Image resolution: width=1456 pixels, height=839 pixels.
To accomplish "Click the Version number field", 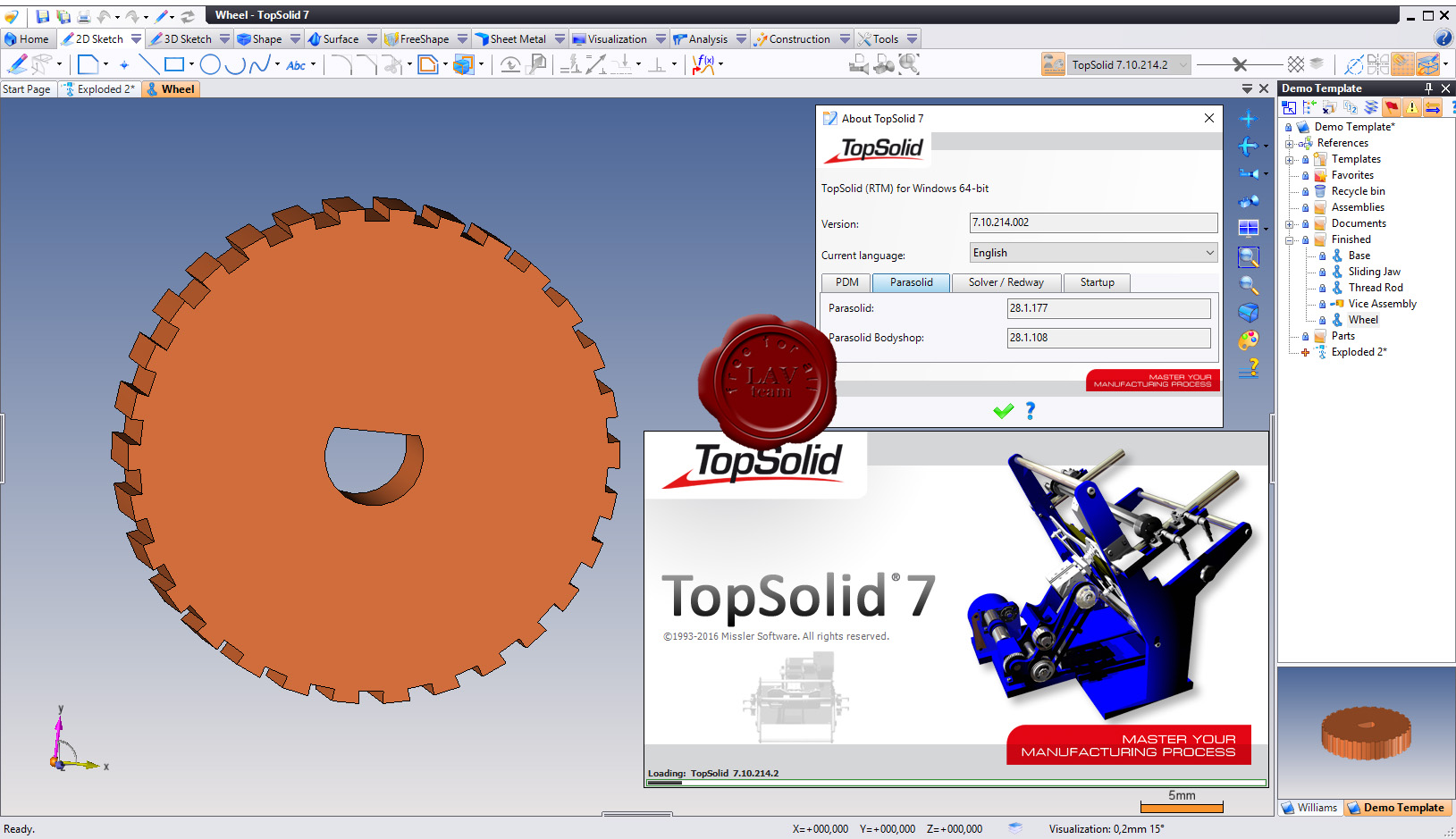I will click(1093, 222).
